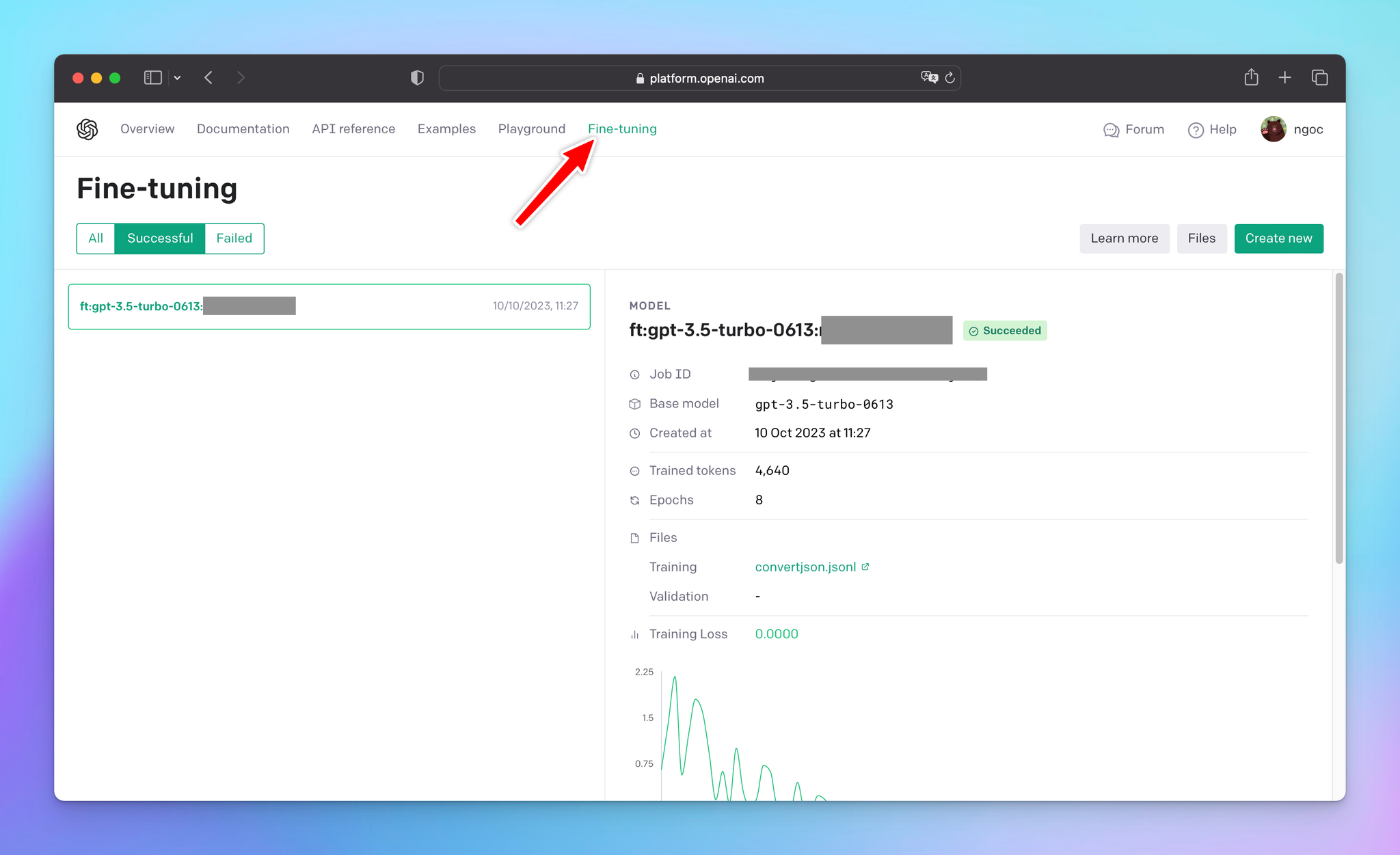Click the Validation row label
This screenshot has height=855, width=1400.
(679, 596)
